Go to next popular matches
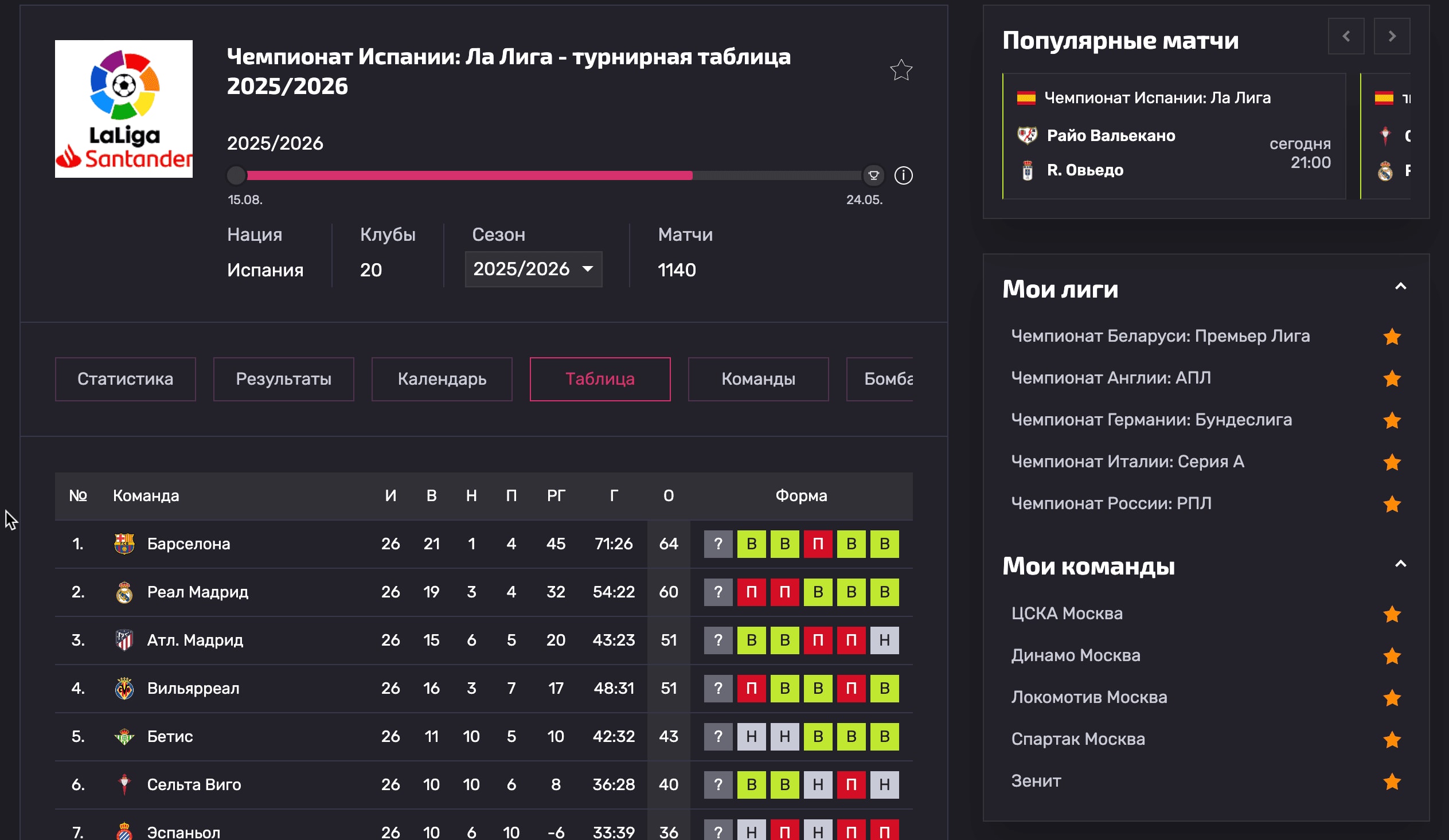Viewport: 1449px width, 840px height. pyautogui.click(x=1392, y=36)
